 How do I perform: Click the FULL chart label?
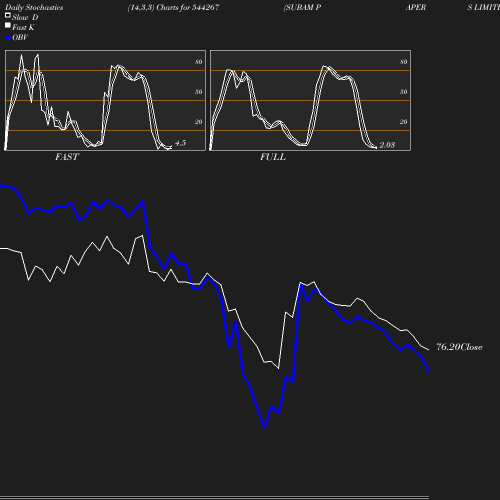[x=273, y=157]
